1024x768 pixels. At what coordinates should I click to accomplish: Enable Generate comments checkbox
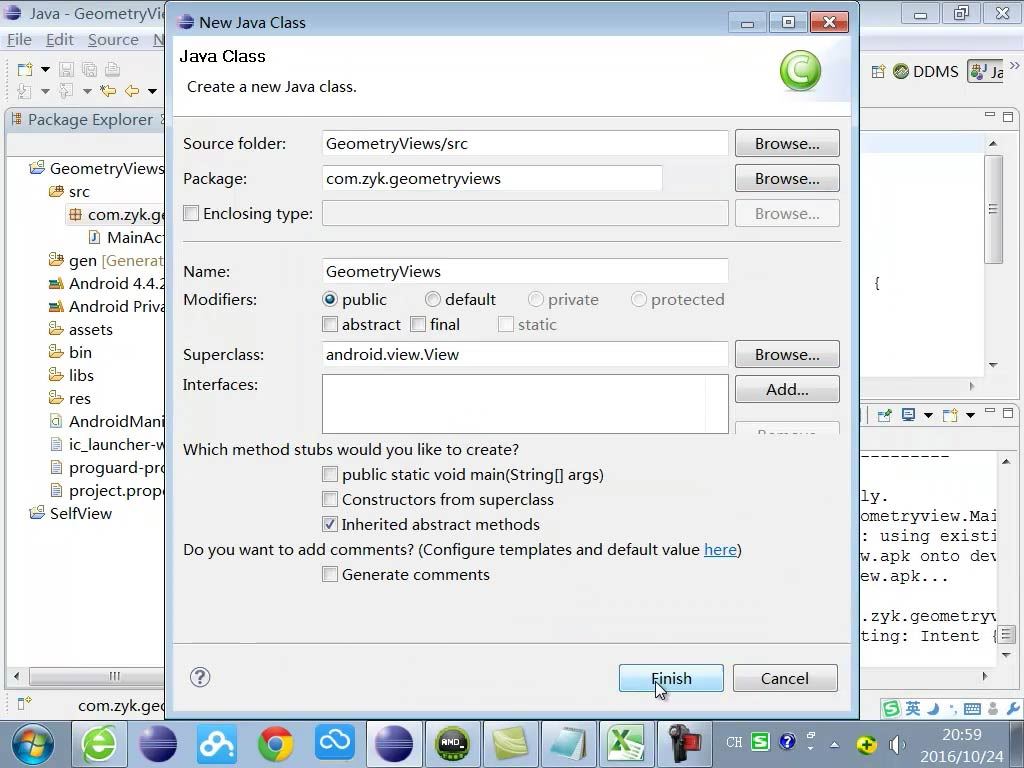[330, 574]
